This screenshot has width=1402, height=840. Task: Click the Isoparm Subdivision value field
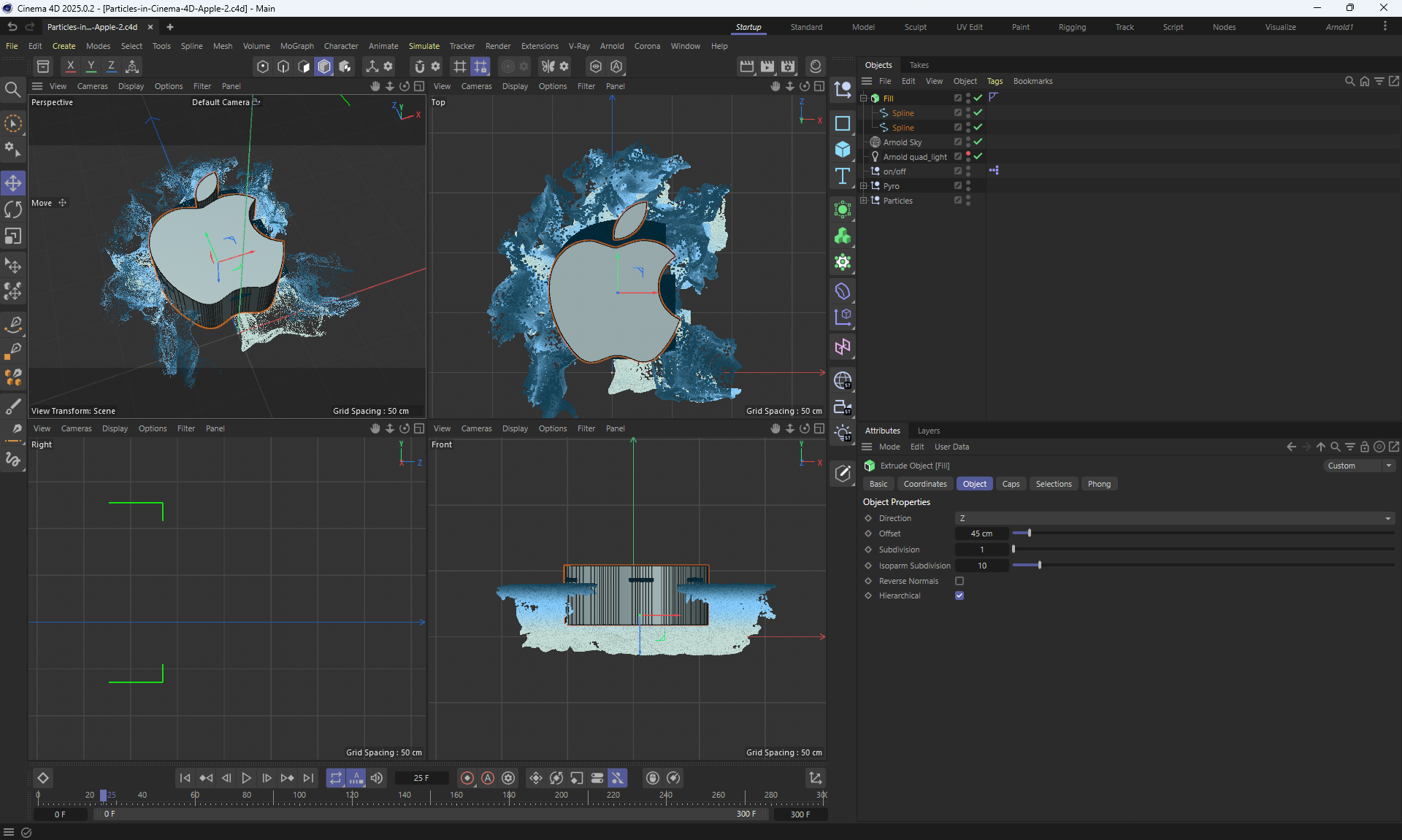tap(981, 566)
